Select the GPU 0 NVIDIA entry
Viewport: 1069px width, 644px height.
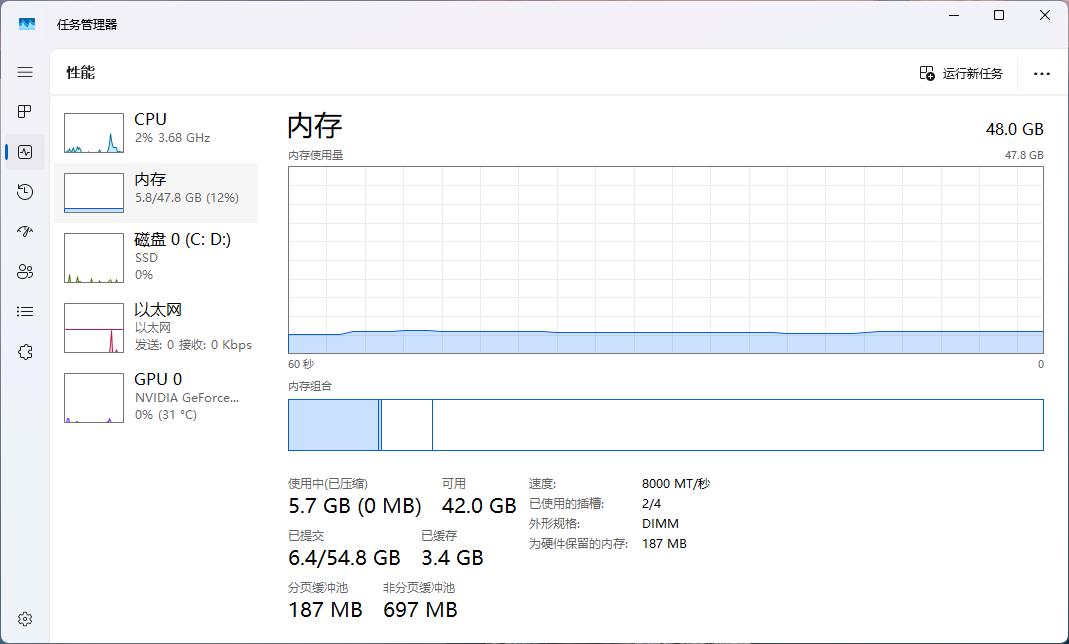(156, 396)
